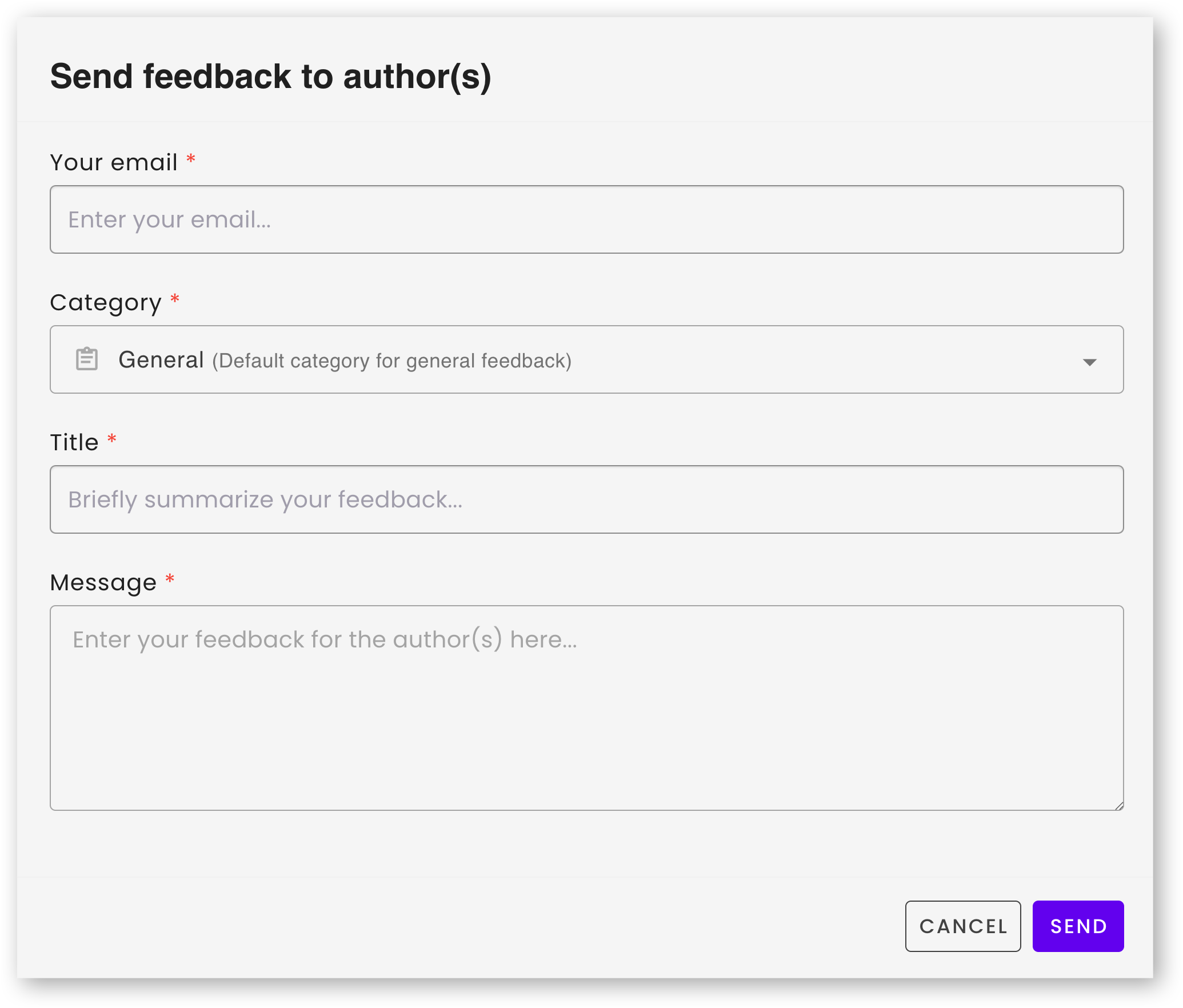
Task: Click the red asterisk beside Your email
Action: point(191,159)
